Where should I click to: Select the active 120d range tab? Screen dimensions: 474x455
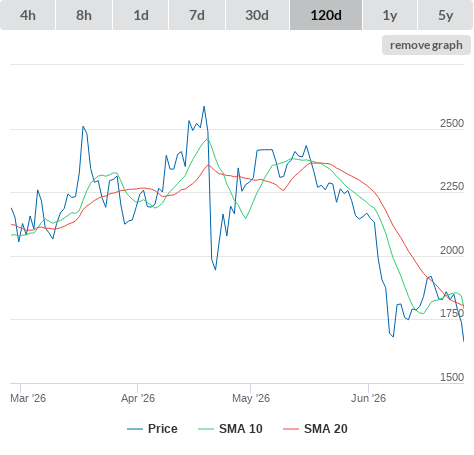click(x=326, y=15)
